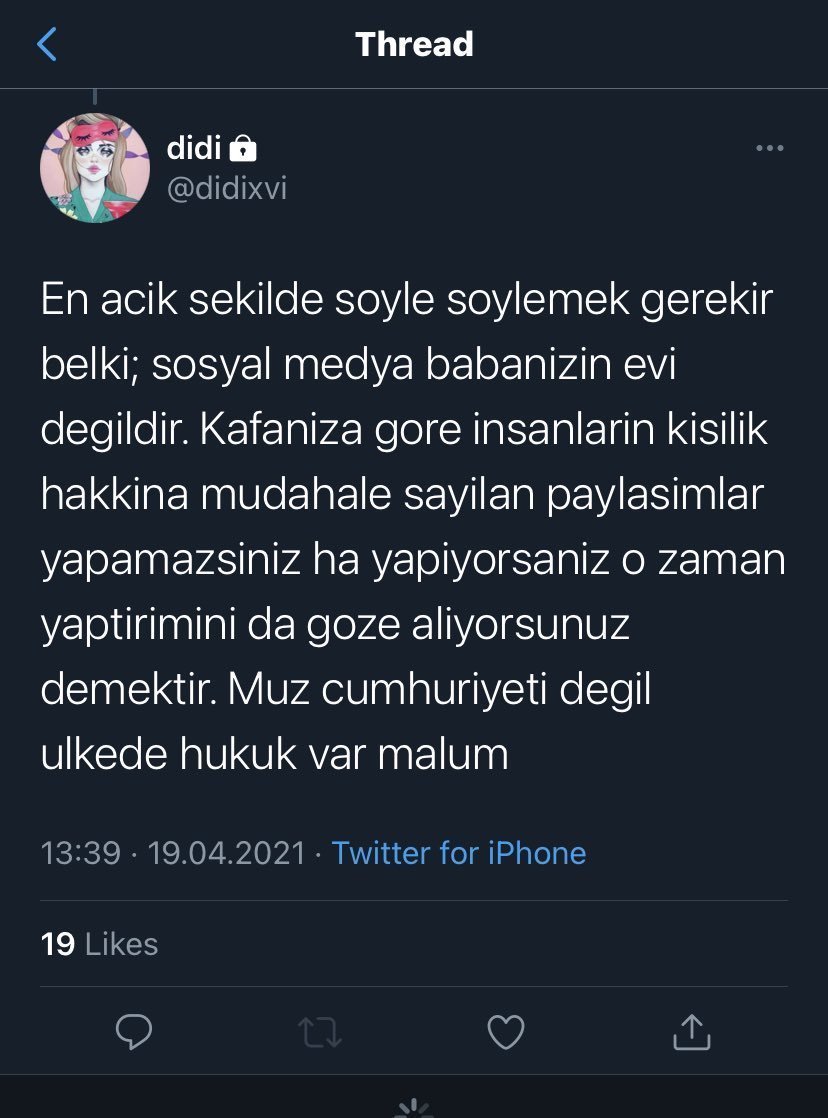
Task: Tap the retweet arrows icon
Action: click(x=319, y=1031)
